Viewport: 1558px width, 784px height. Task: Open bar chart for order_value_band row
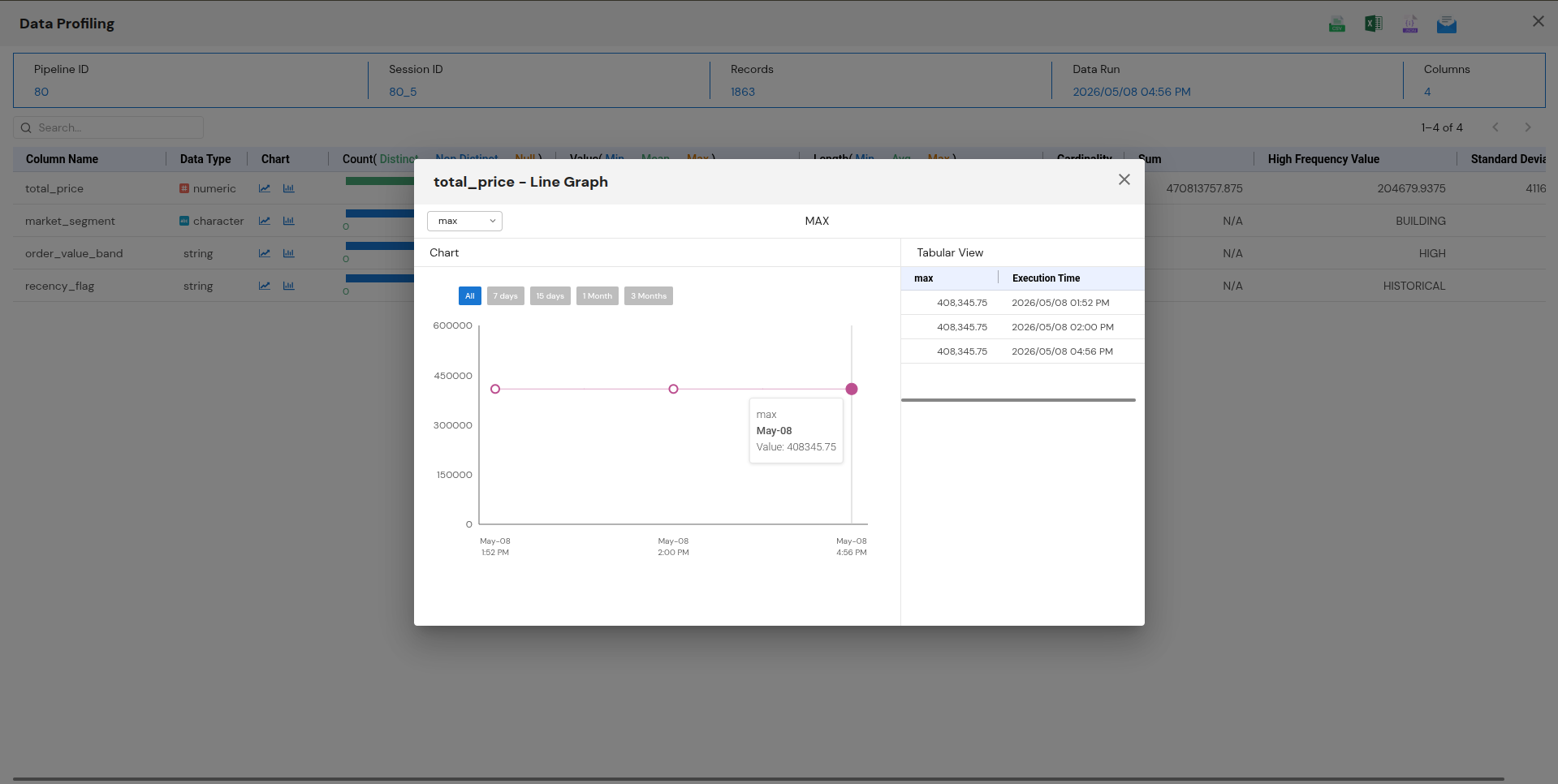288,253
